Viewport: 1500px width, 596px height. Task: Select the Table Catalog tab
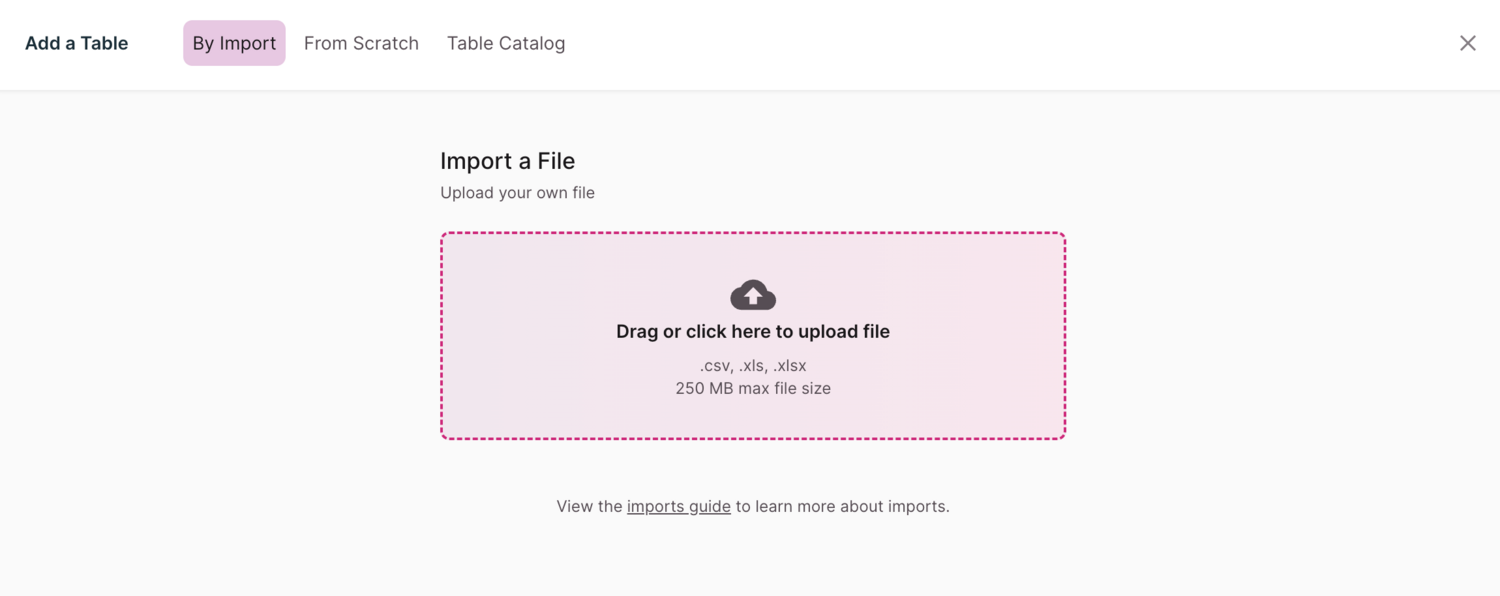click(x=506, y=43)
